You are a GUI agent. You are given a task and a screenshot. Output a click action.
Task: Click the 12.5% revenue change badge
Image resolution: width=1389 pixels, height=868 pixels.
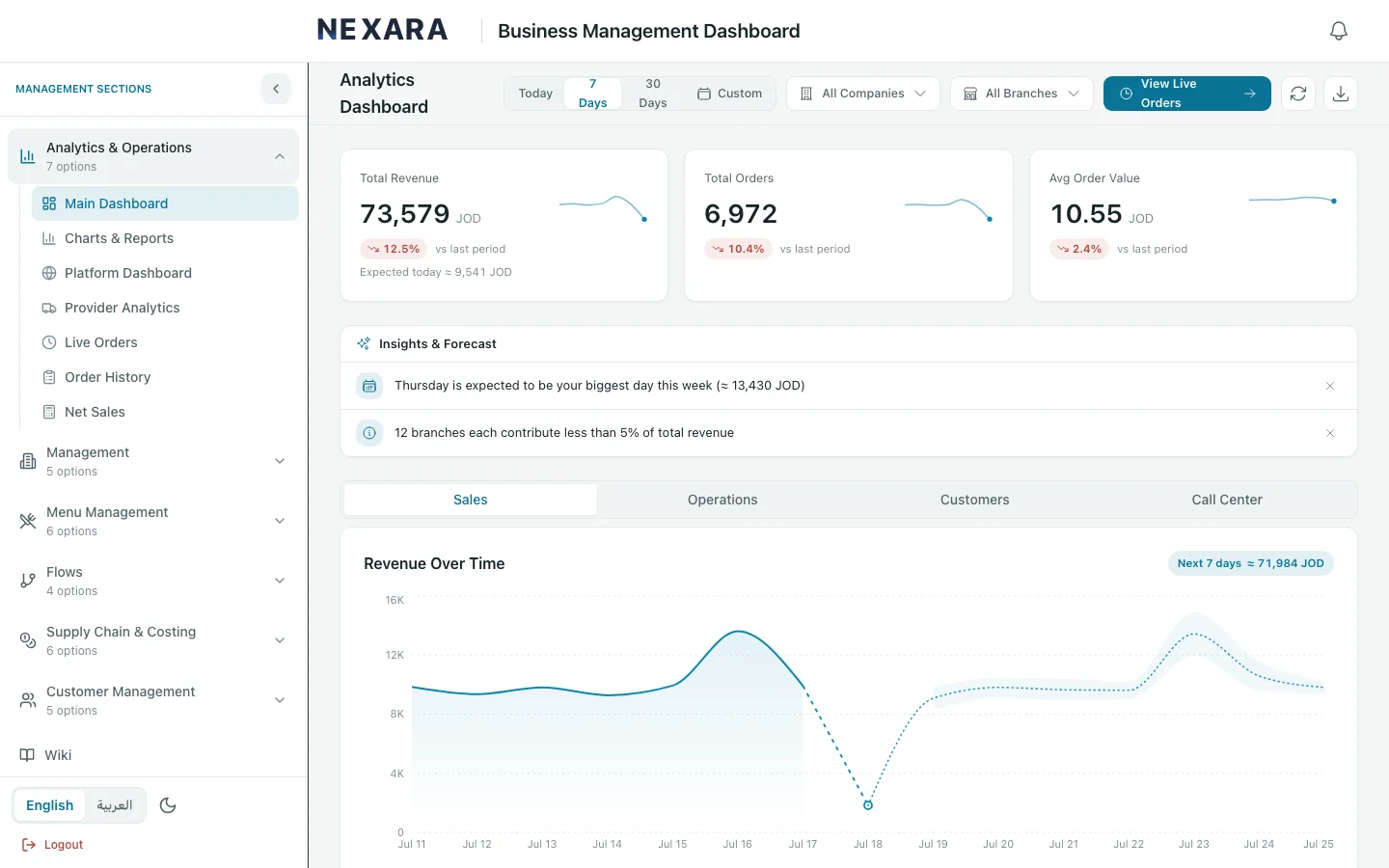coord(394,249)
